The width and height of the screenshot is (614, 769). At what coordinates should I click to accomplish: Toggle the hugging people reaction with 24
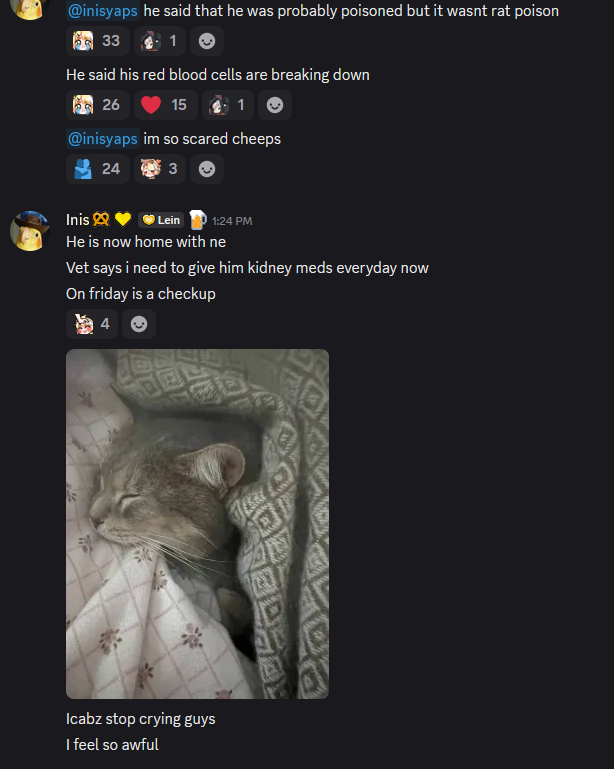pyautogui.click(x=98, y=169)
